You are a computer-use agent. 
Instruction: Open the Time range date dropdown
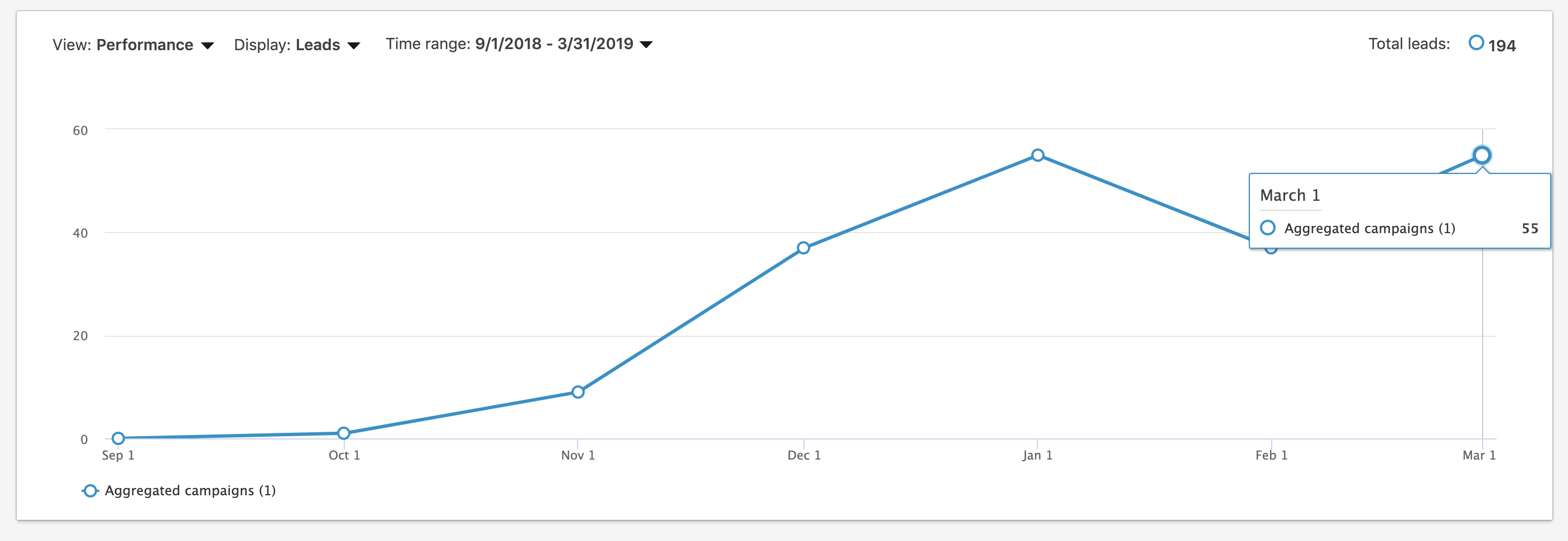point(646,45)
